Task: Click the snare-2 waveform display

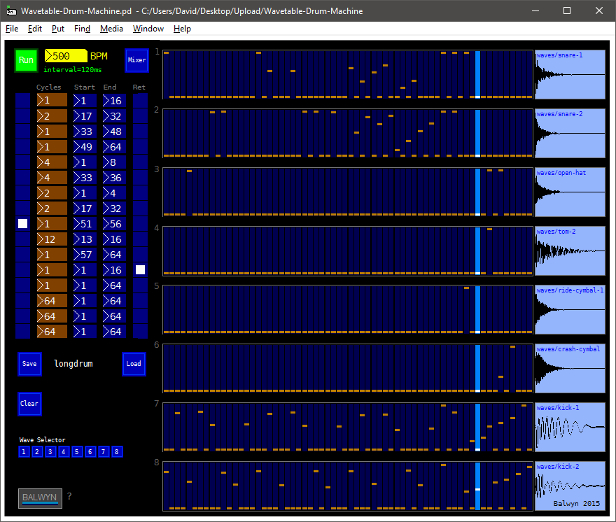Action: coord(570,134)
